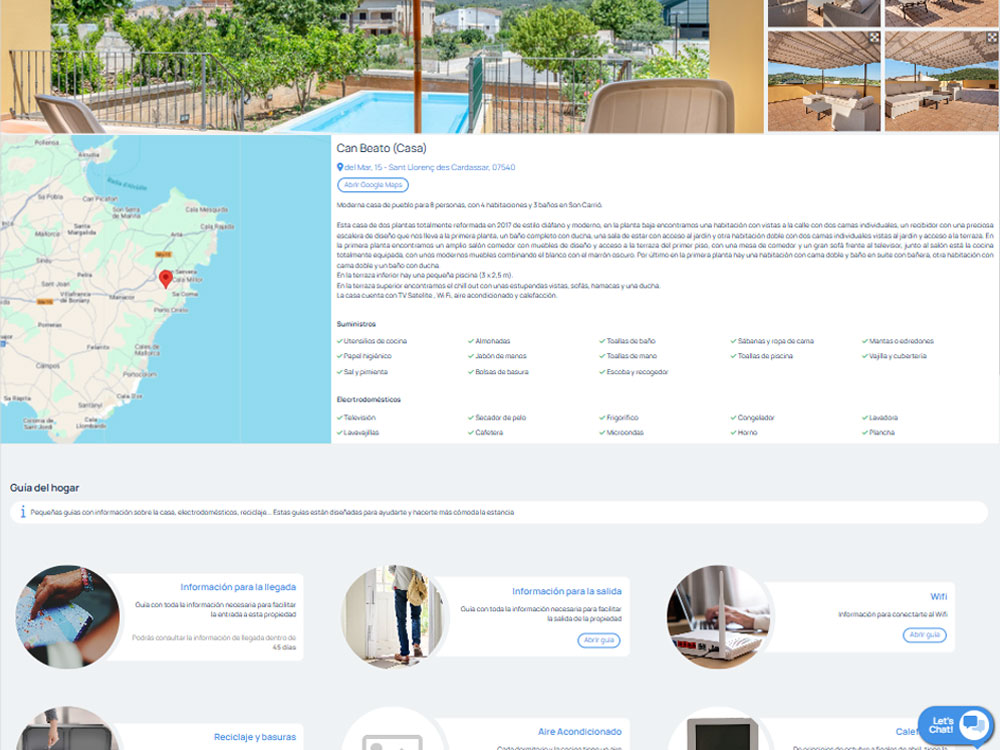Select the Plancha item
1000x750 pixels.
(x=879, y=433)
